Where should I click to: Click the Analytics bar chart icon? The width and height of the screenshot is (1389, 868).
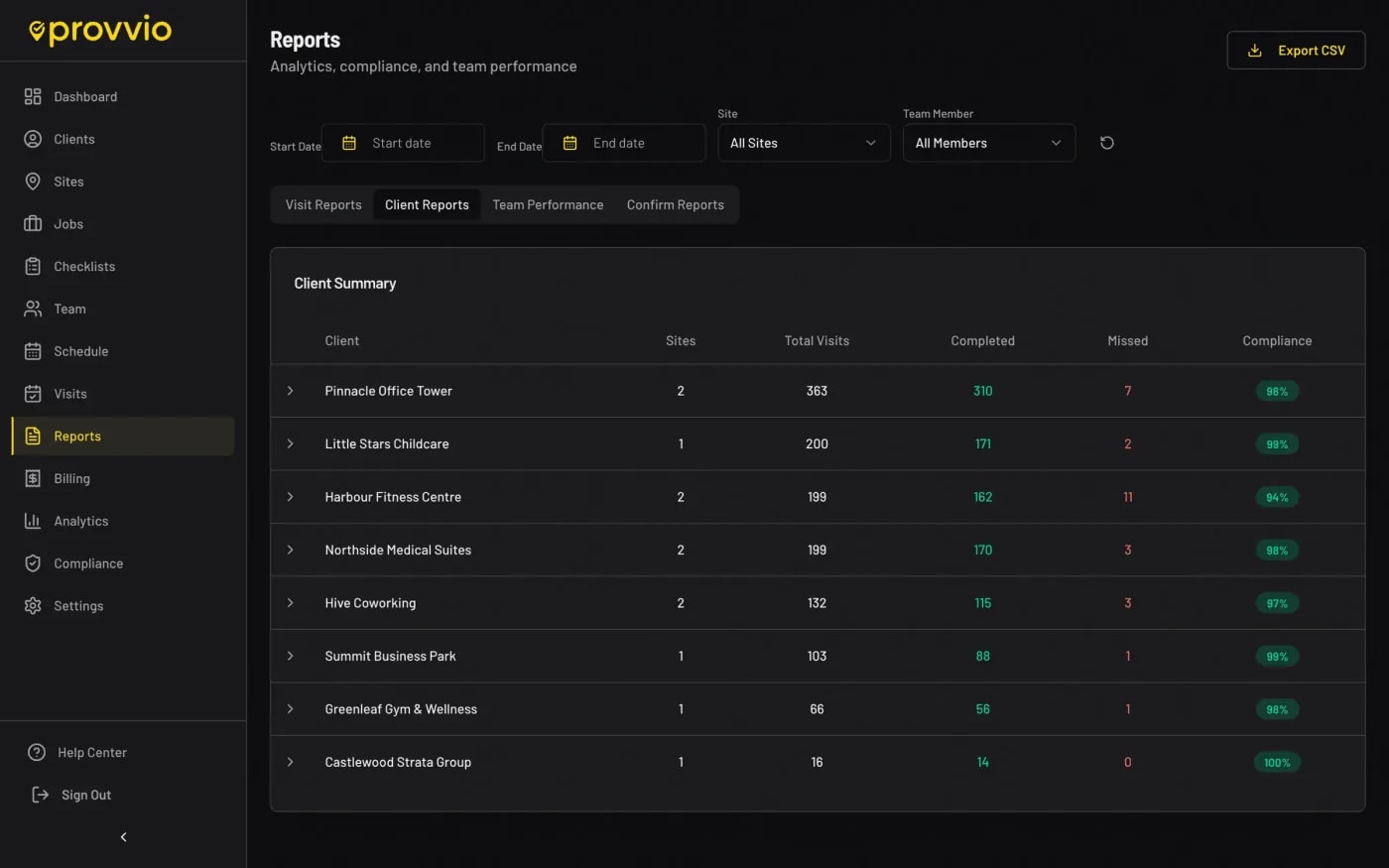pyautogui.click(x=33, y=521)
